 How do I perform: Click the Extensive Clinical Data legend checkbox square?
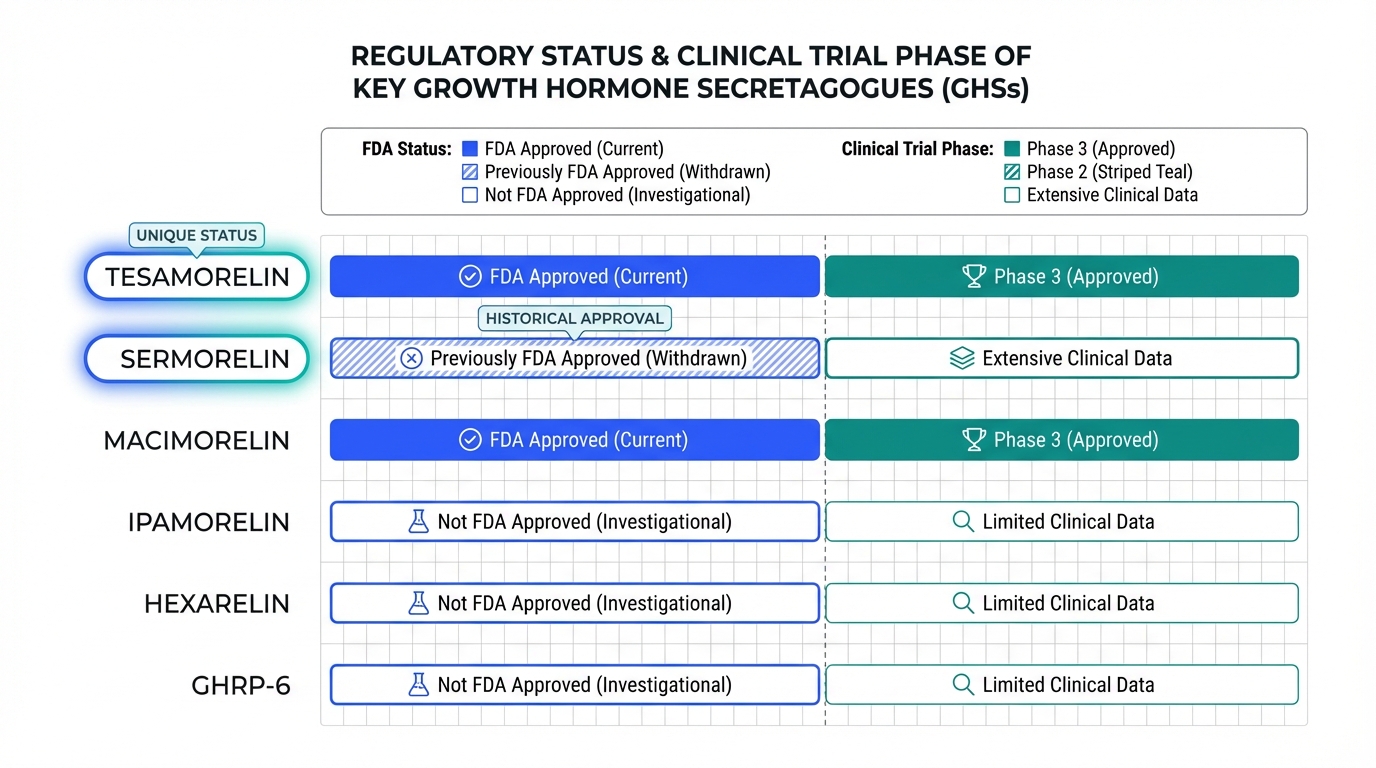click(1011, 195)
